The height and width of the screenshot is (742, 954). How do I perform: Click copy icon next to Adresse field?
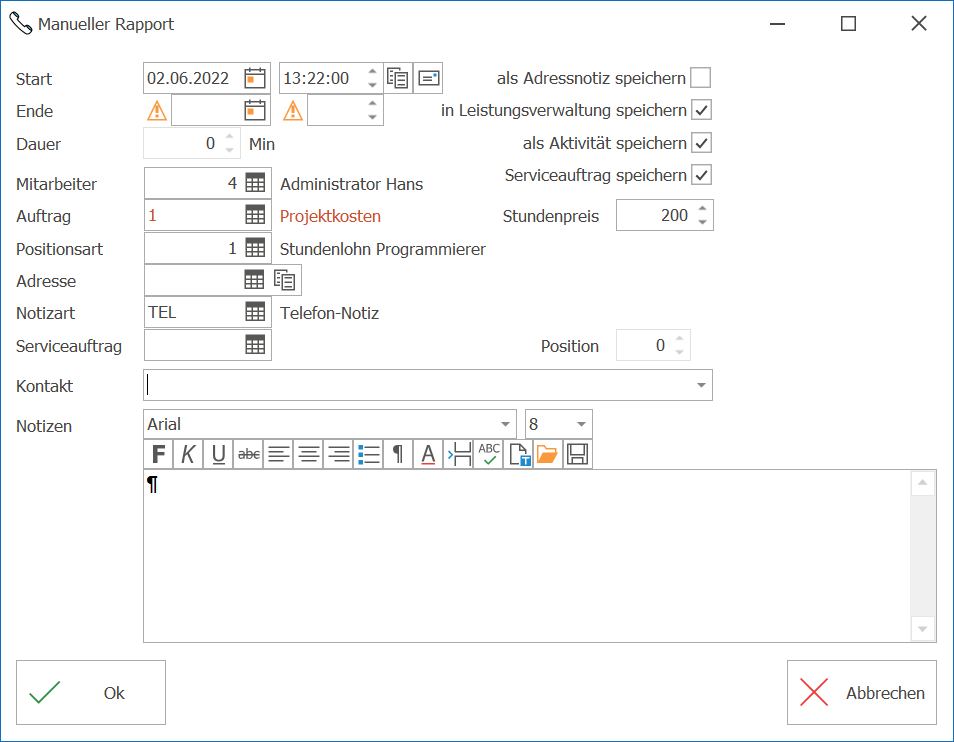point(284,280)
